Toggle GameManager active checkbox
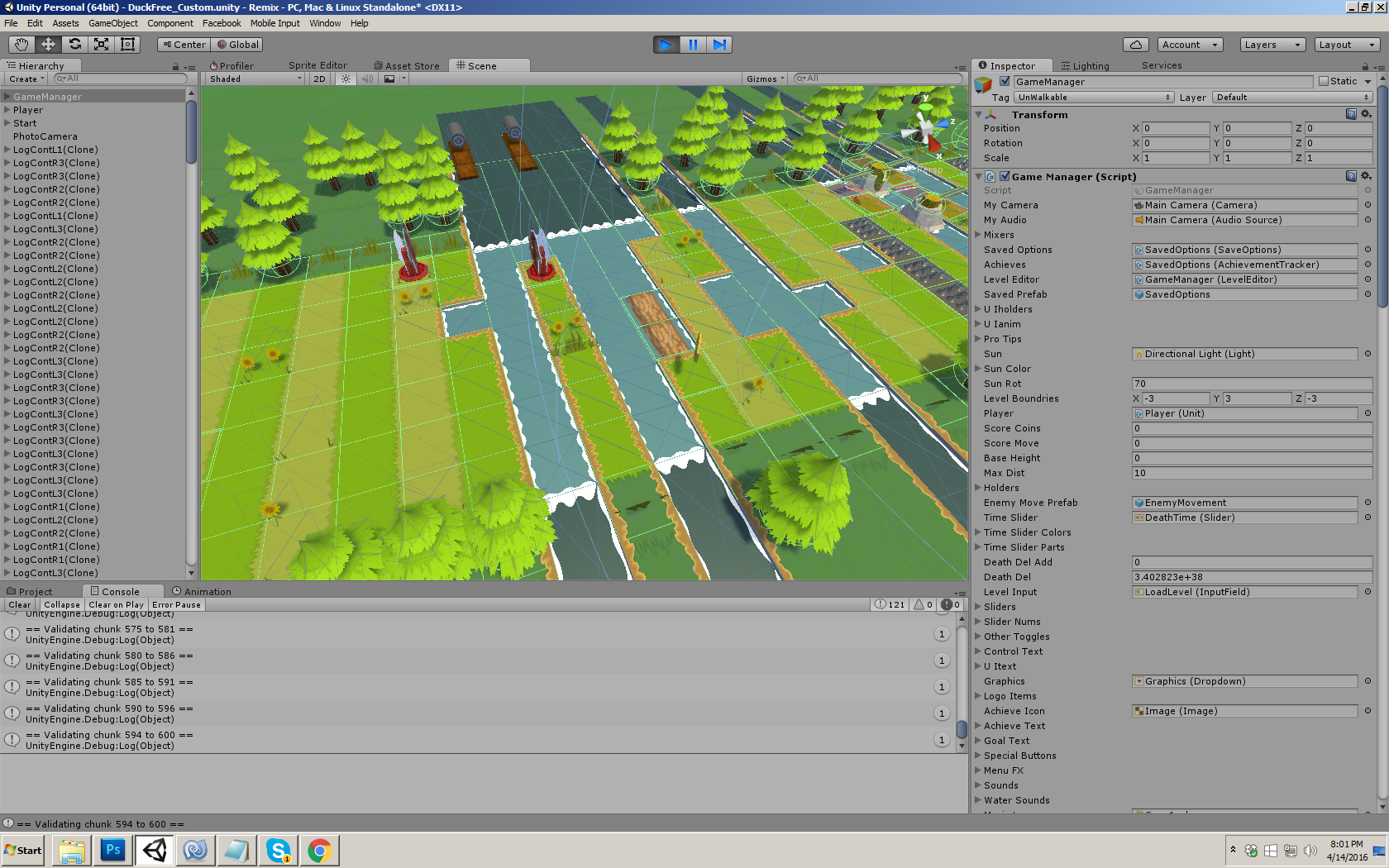Image resolution: width=1389 pixels, height=868 pixels. tap(1005, 81)
